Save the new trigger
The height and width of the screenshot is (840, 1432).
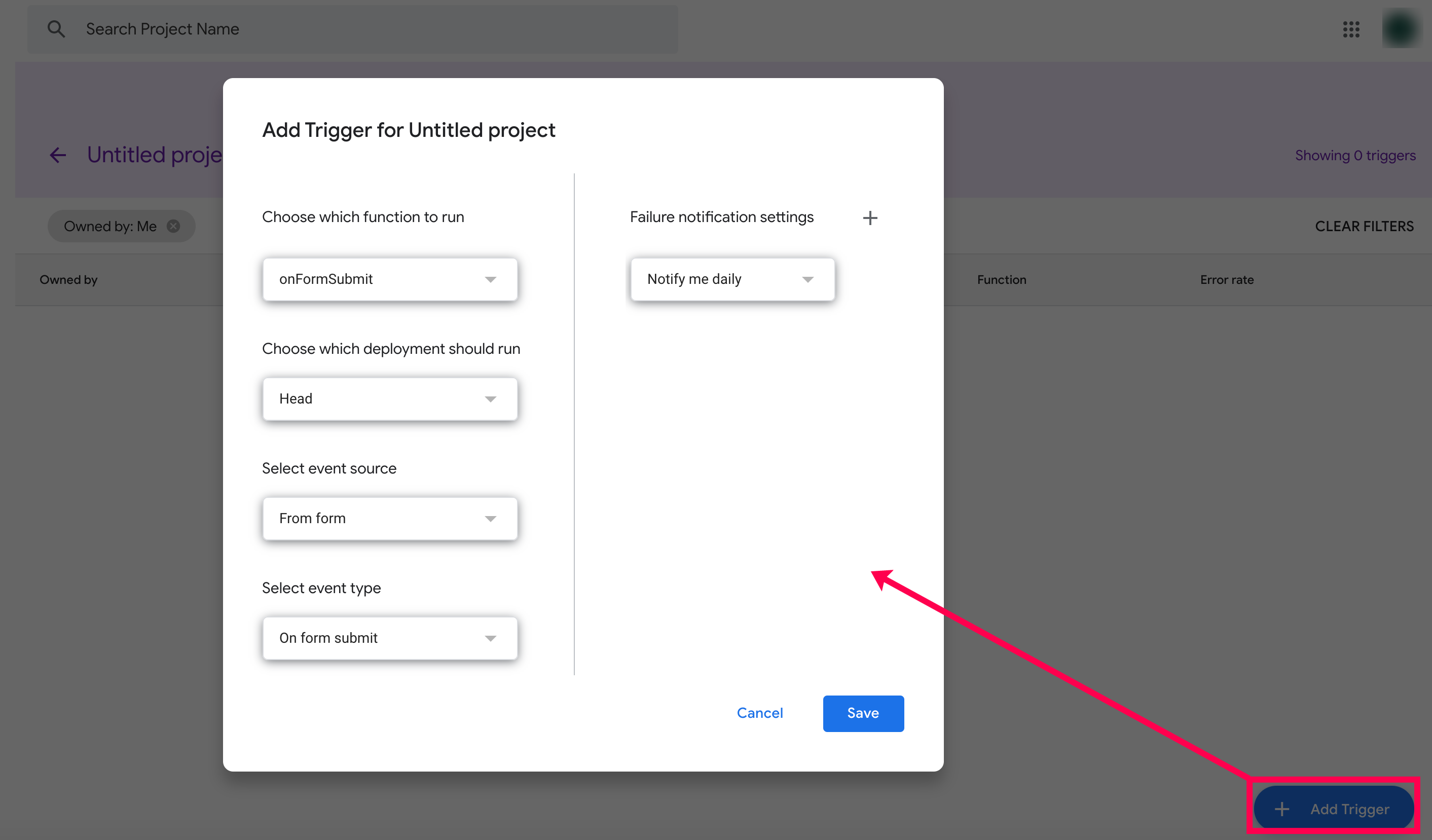point(863,713)
